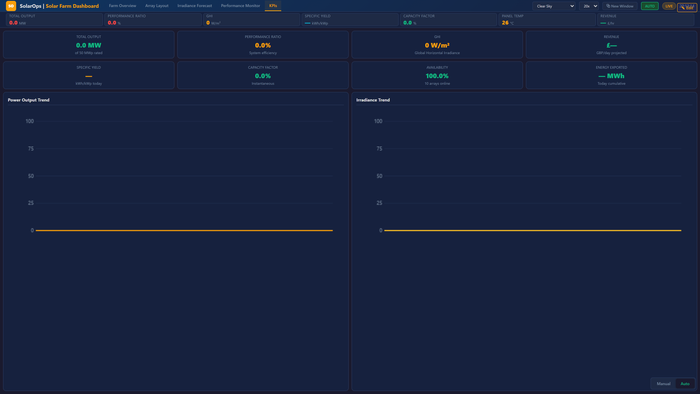Click GHI tile in the top status strip
The width and height of the screenshot is (700, 394).
coord(251,20)
